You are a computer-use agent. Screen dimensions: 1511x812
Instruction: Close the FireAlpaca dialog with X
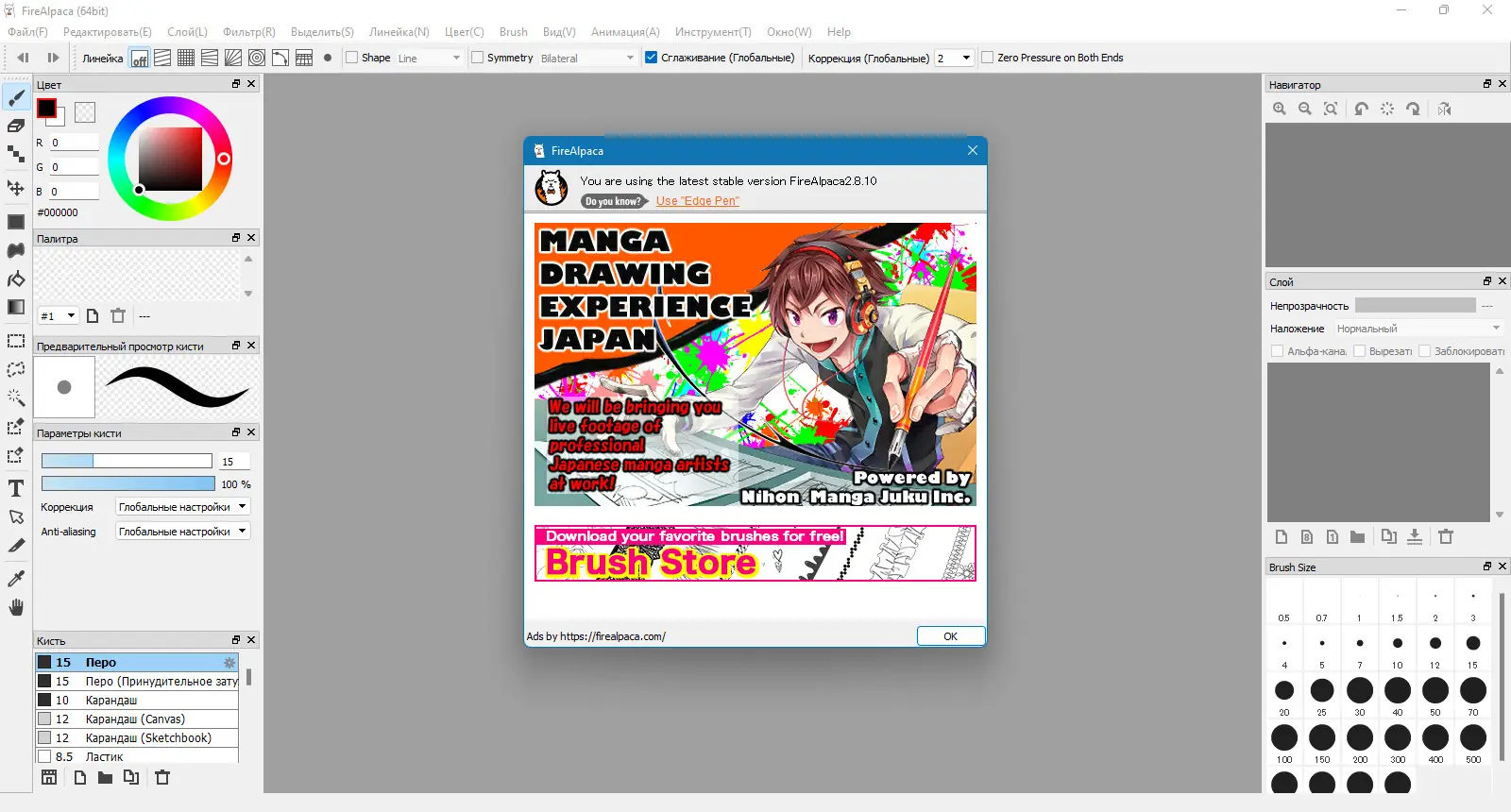[x=973, y=150]
